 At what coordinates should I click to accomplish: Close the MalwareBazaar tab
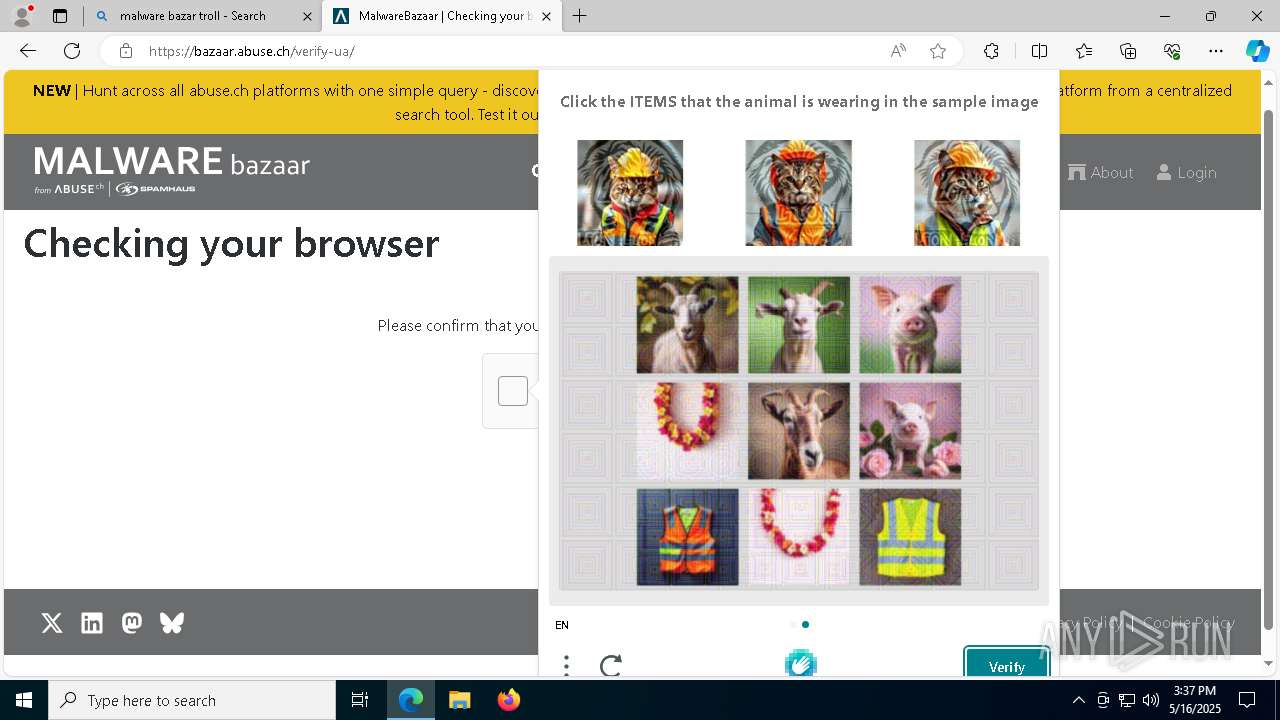[546, 16]
